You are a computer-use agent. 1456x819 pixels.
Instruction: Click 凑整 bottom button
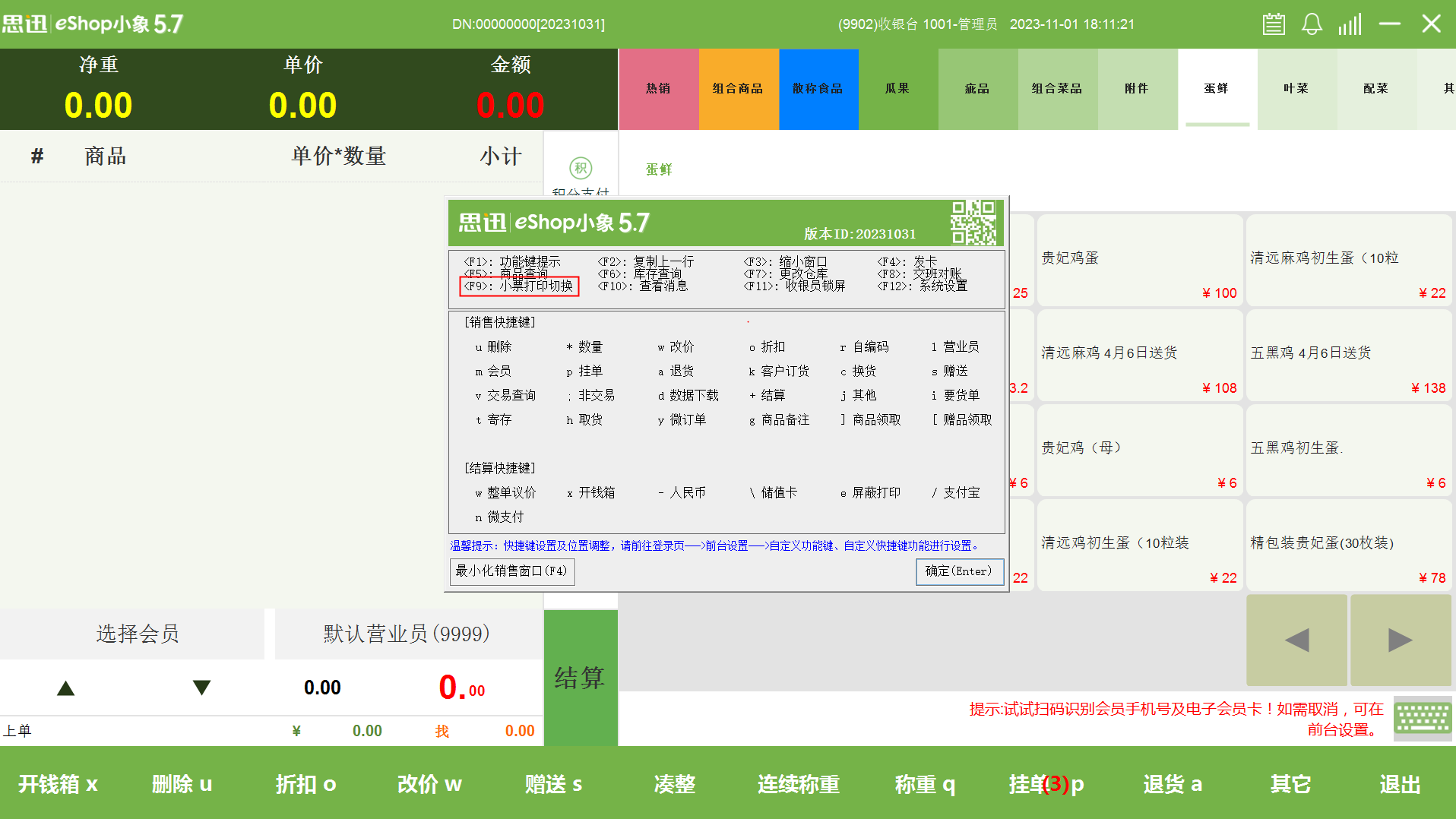click(675, 784)
